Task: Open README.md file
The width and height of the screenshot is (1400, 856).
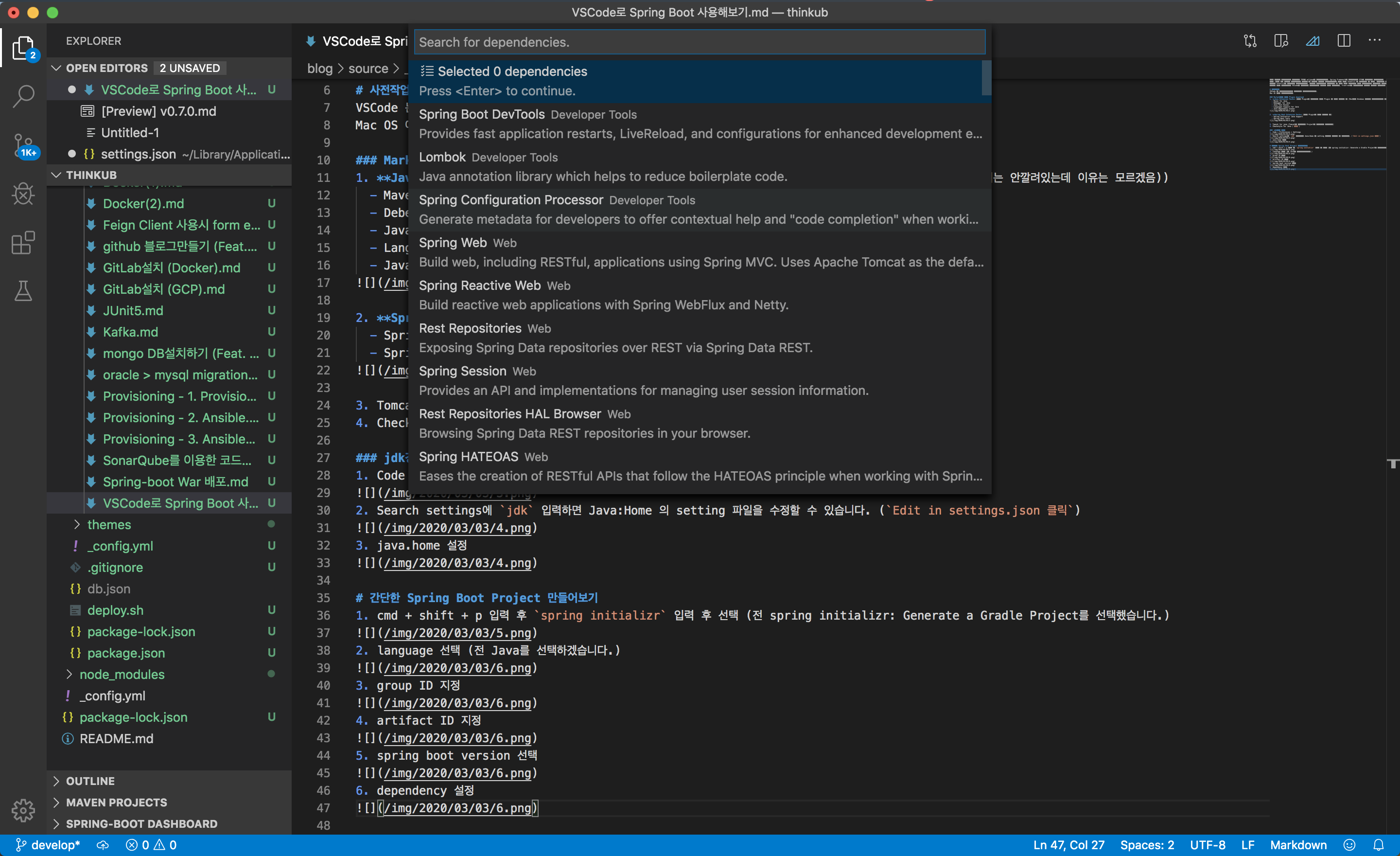Action: click(169, 738)
